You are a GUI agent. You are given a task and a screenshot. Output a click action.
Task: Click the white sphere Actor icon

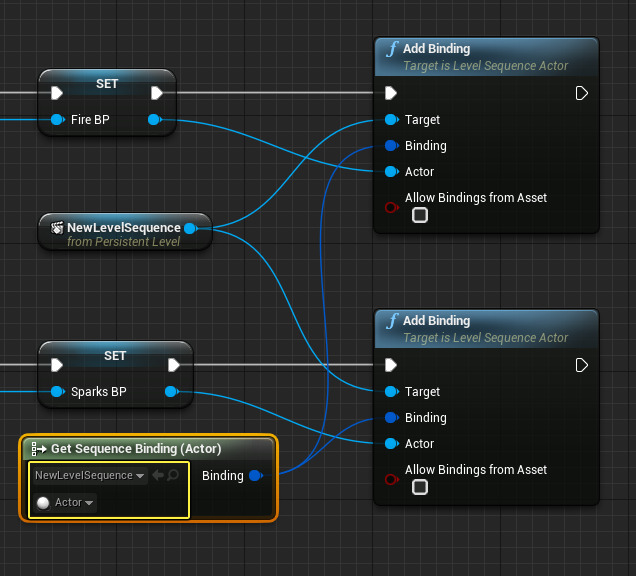(x=43, y=503)
